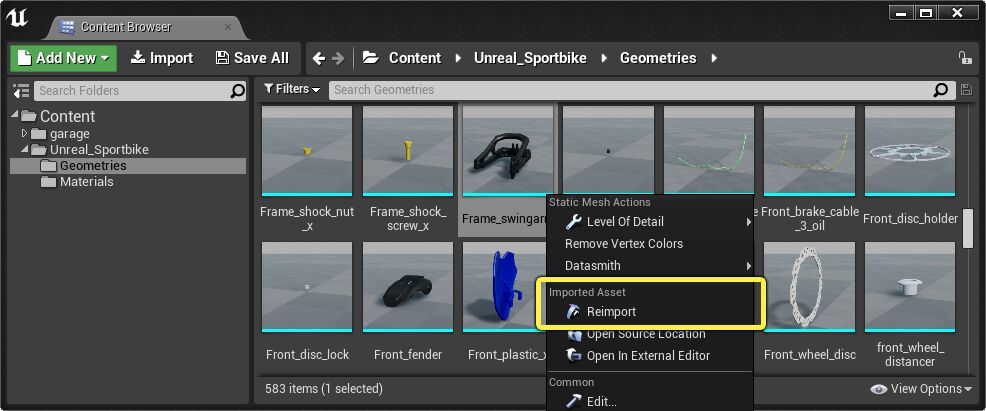Click the asset grid vertical scrollbar

(969, 227)
